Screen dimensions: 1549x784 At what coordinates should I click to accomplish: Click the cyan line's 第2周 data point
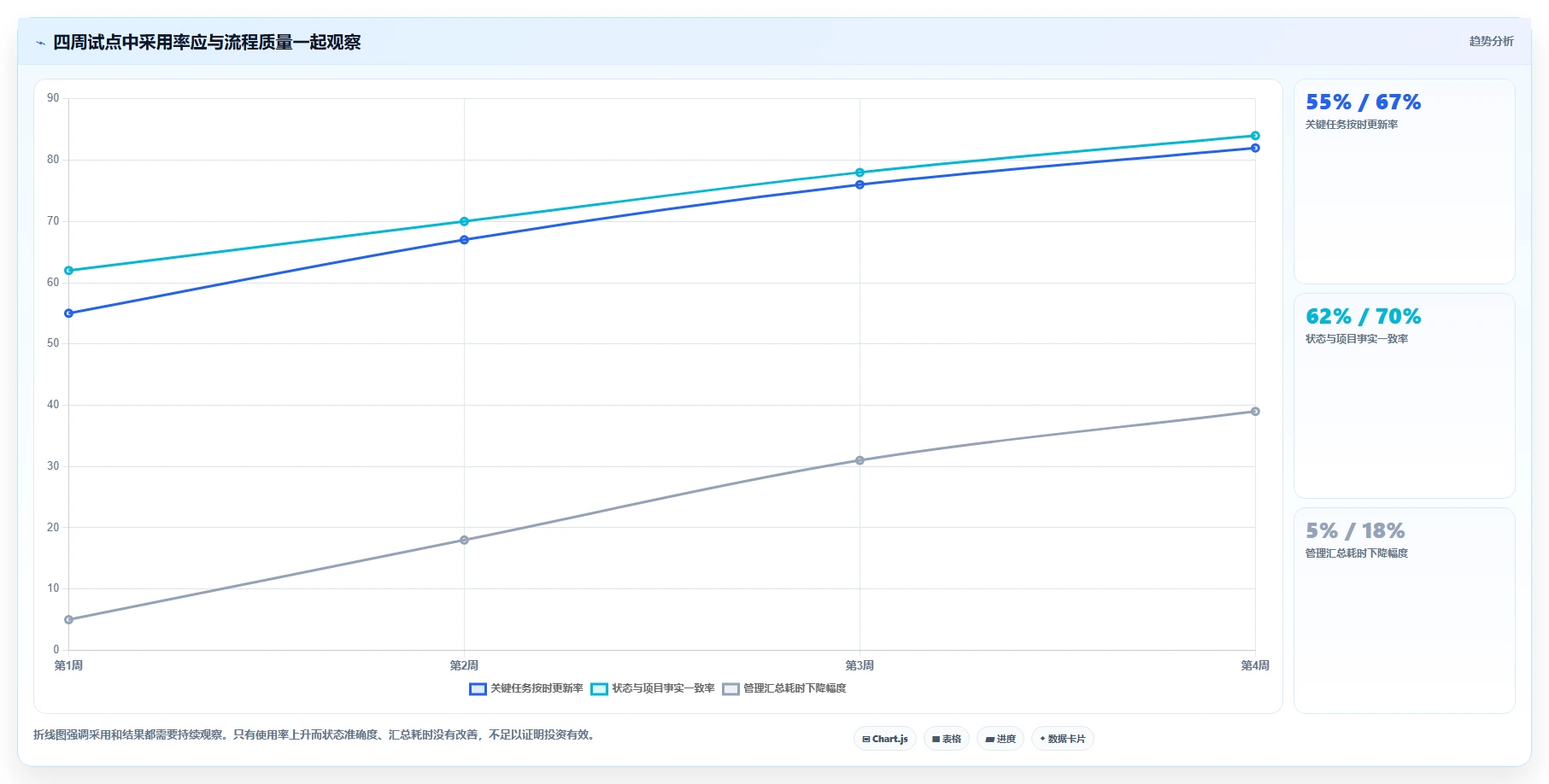(x=464, y=222)
